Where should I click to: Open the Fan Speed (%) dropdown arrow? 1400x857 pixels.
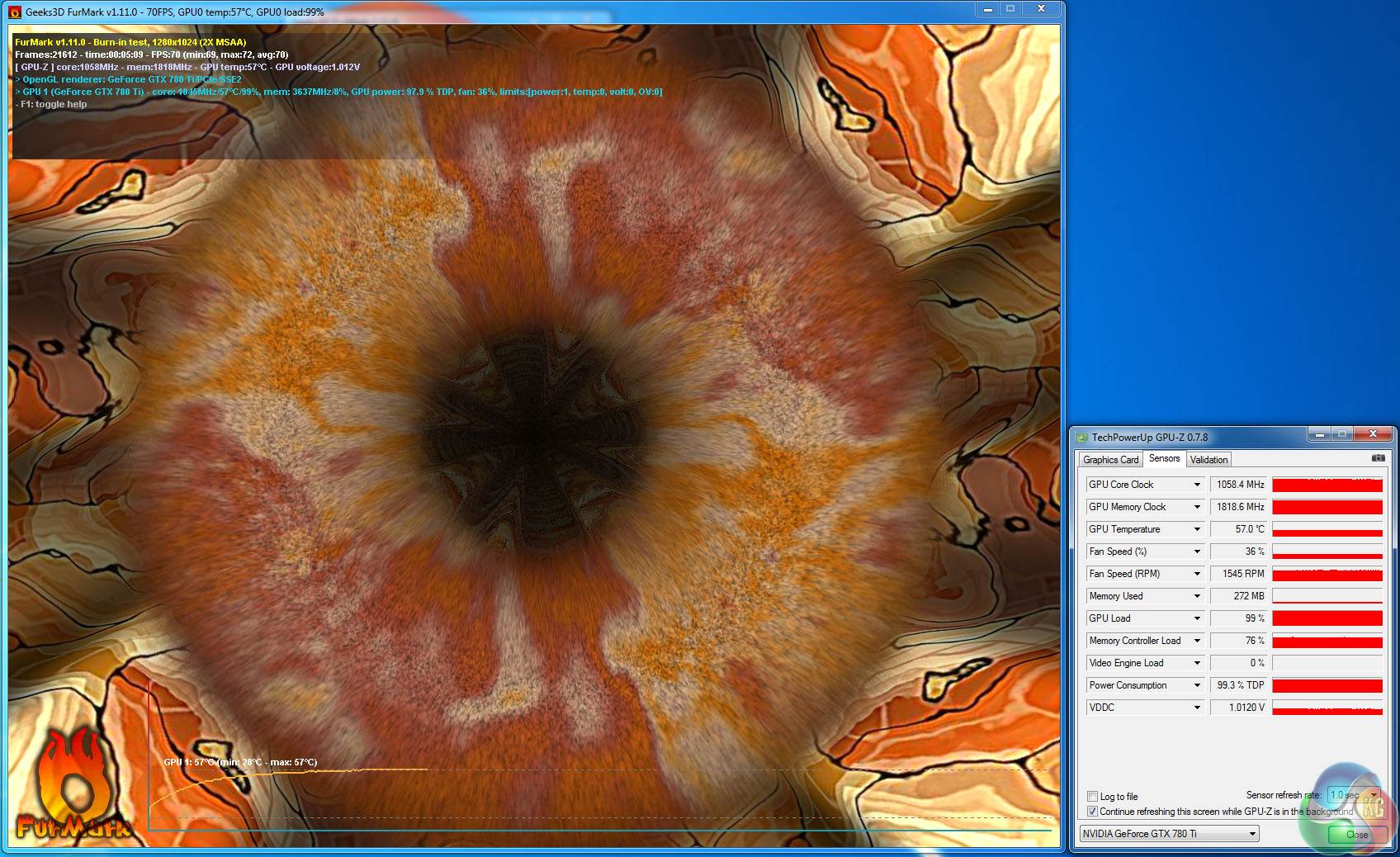click(x=1197, y=552)
